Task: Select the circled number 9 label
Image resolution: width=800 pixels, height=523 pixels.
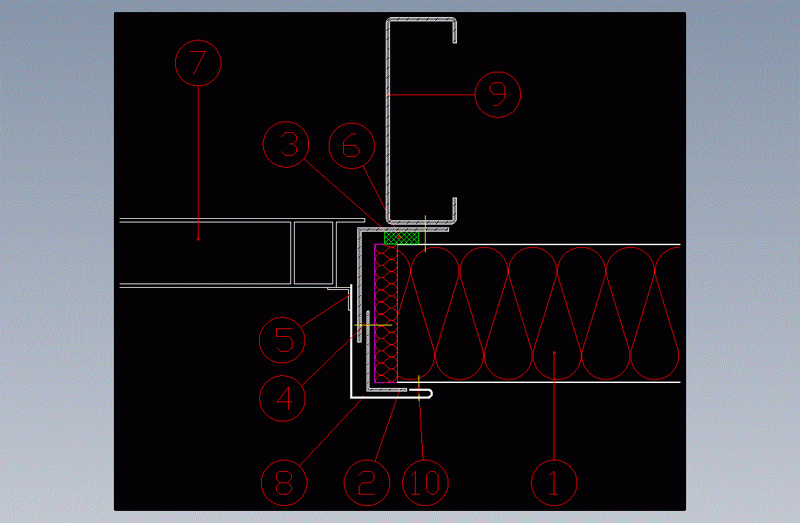Action: point(497,94)
